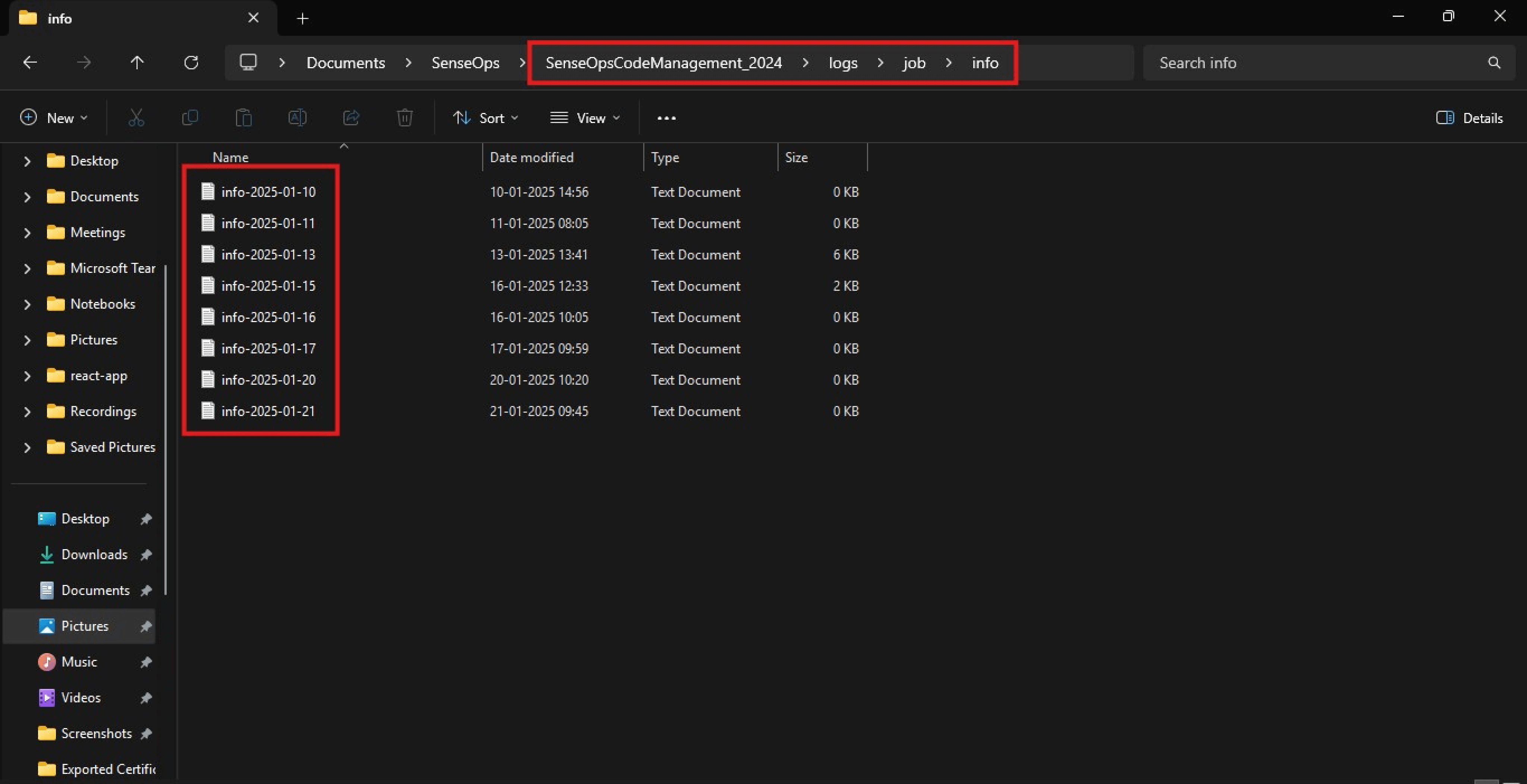The image size is (1527, 784).
Task: Click Documents in the address breadcrumb
Action: click(346, 63)
